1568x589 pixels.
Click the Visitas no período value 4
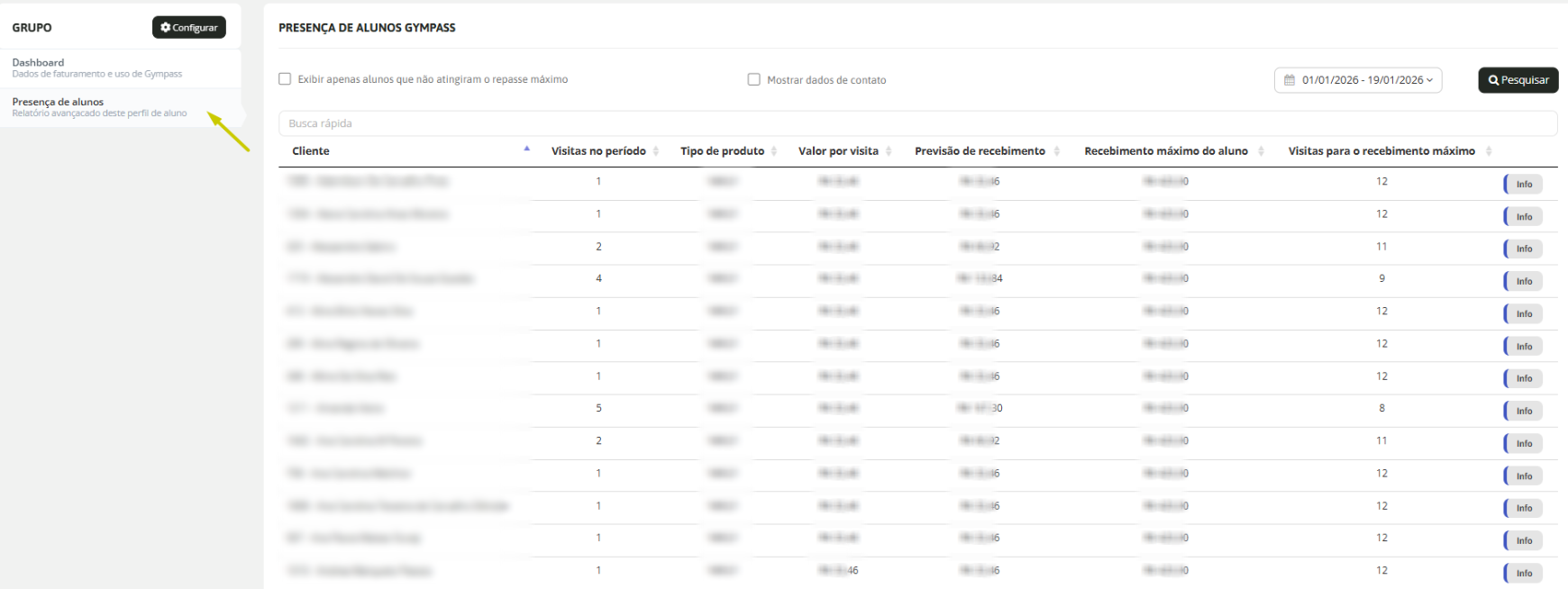click(598, 278)
